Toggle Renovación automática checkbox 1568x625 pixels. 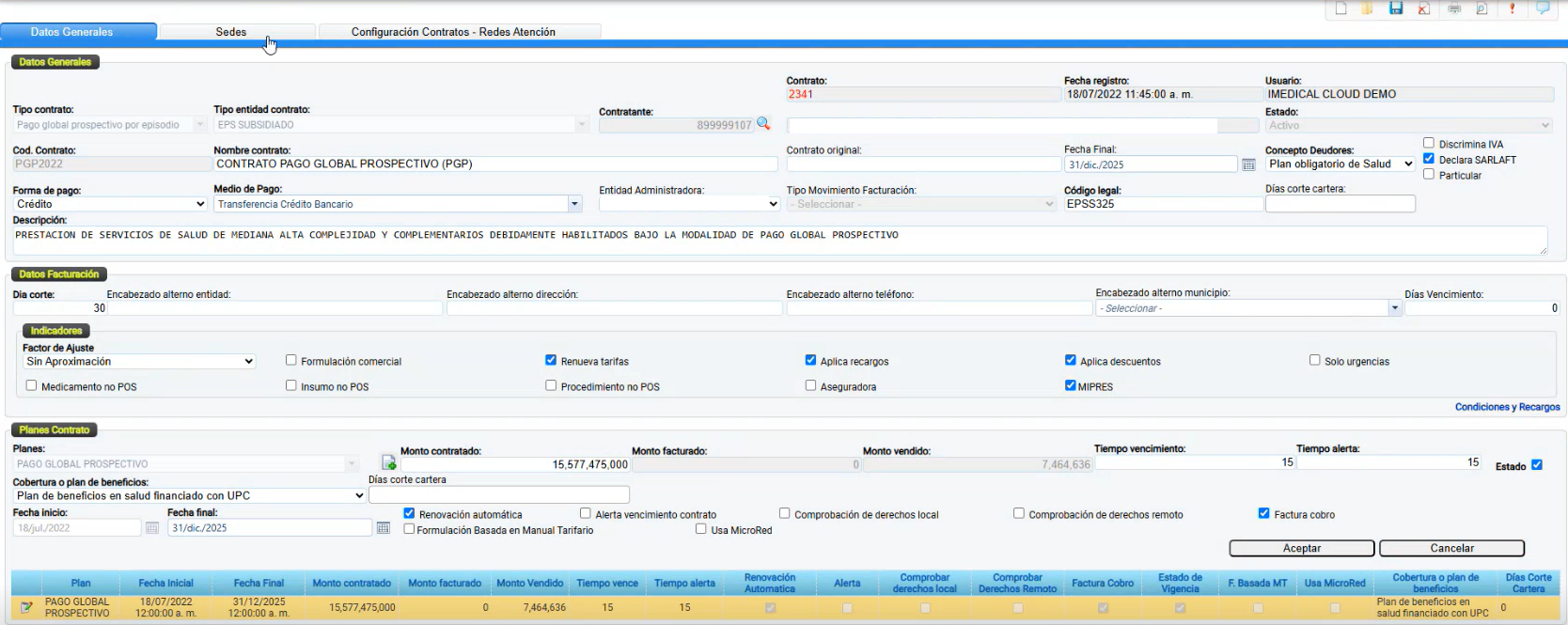pyautogui.click(x=409, y=513)
